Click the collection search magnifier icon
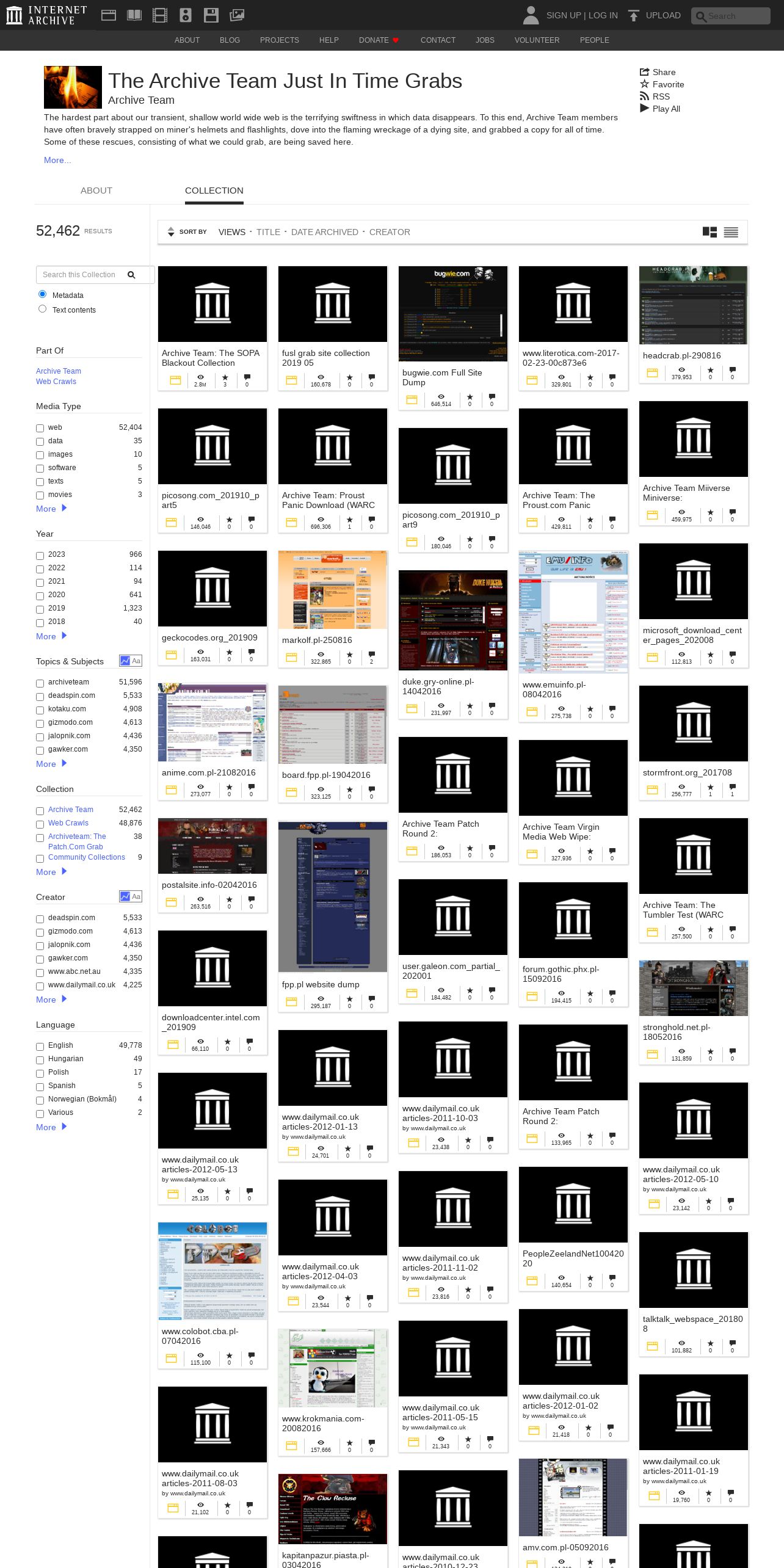 tap(131, 275)
